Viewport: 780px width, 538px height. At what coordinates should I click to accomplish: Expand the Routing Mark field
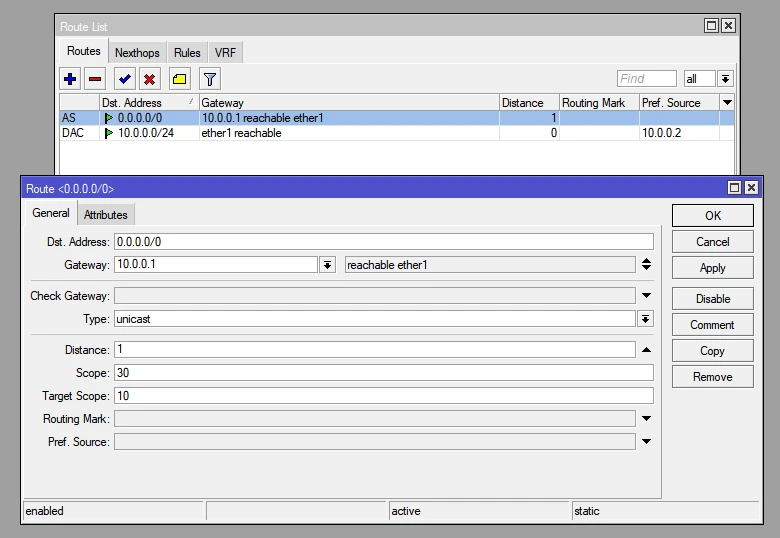646,419
